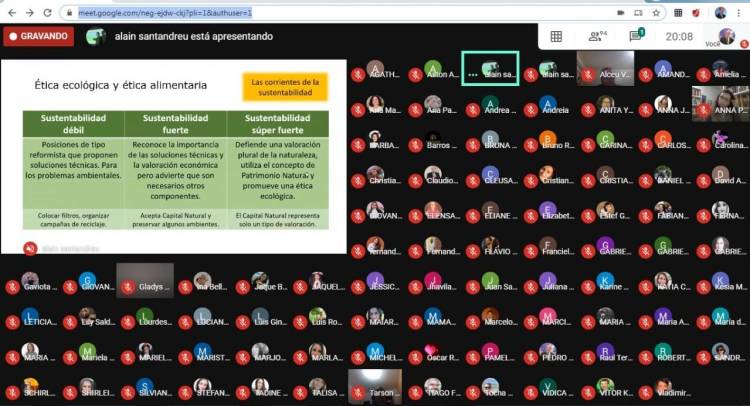Click the muted mic icon on Gladys' tile
The height and width of the screenshot is (406, 750).
(128, 286)
